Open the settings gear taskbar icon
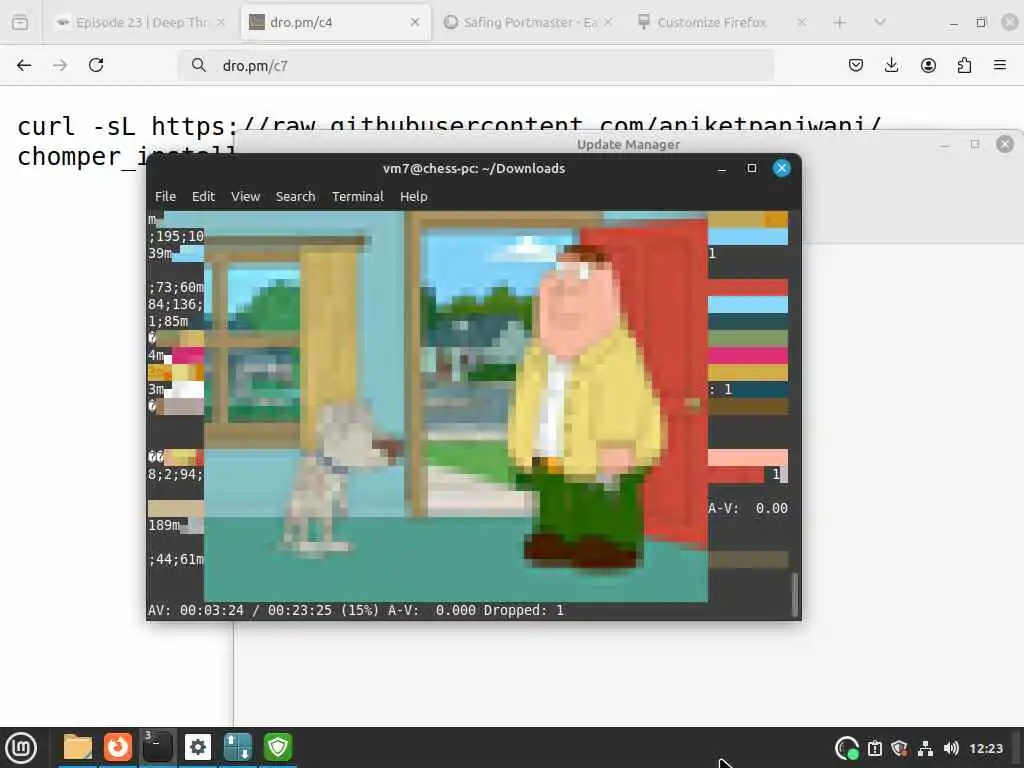Image resolution: width=1024 pixels, height=768 pixels. [198, 747]
